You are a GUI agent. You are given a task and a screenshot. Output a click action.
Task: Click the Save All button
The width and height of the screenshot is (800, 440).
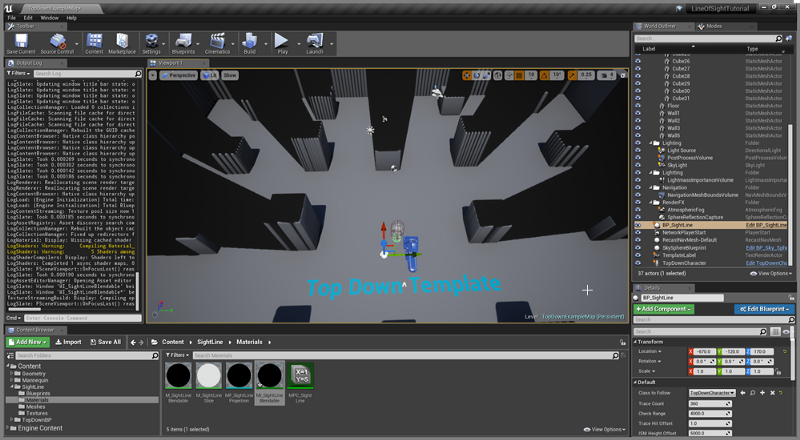(x=106, y=342)
